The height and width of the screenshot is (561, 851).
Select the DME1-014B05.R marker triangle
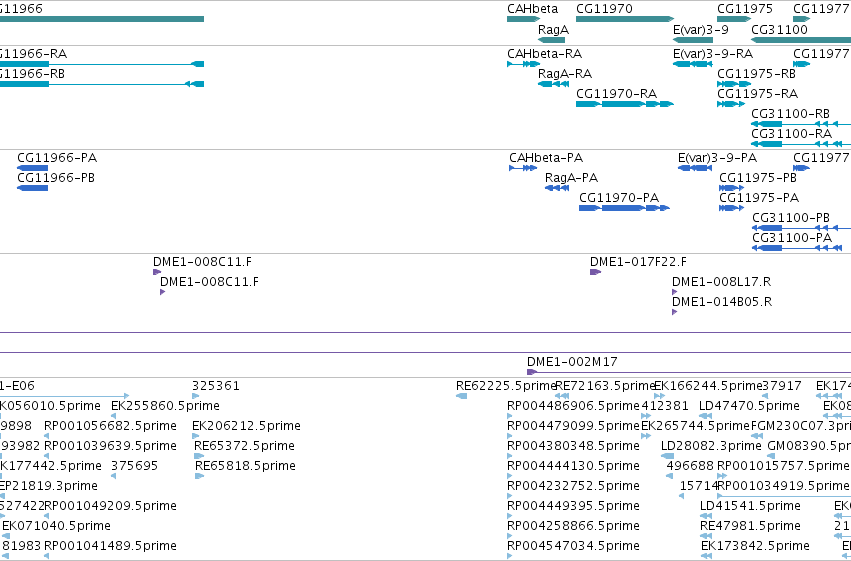tap(675, 312)
